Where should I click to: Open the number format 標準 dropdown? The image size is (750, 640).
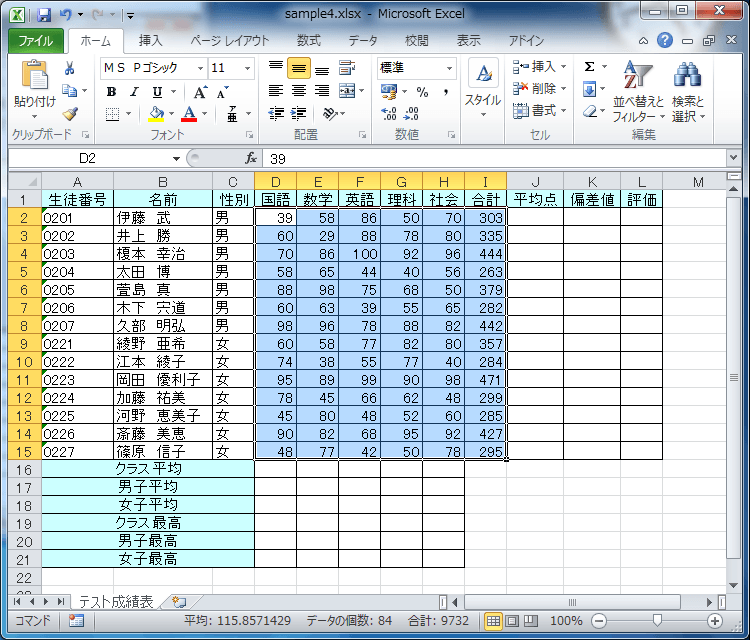tap(450, 68)
